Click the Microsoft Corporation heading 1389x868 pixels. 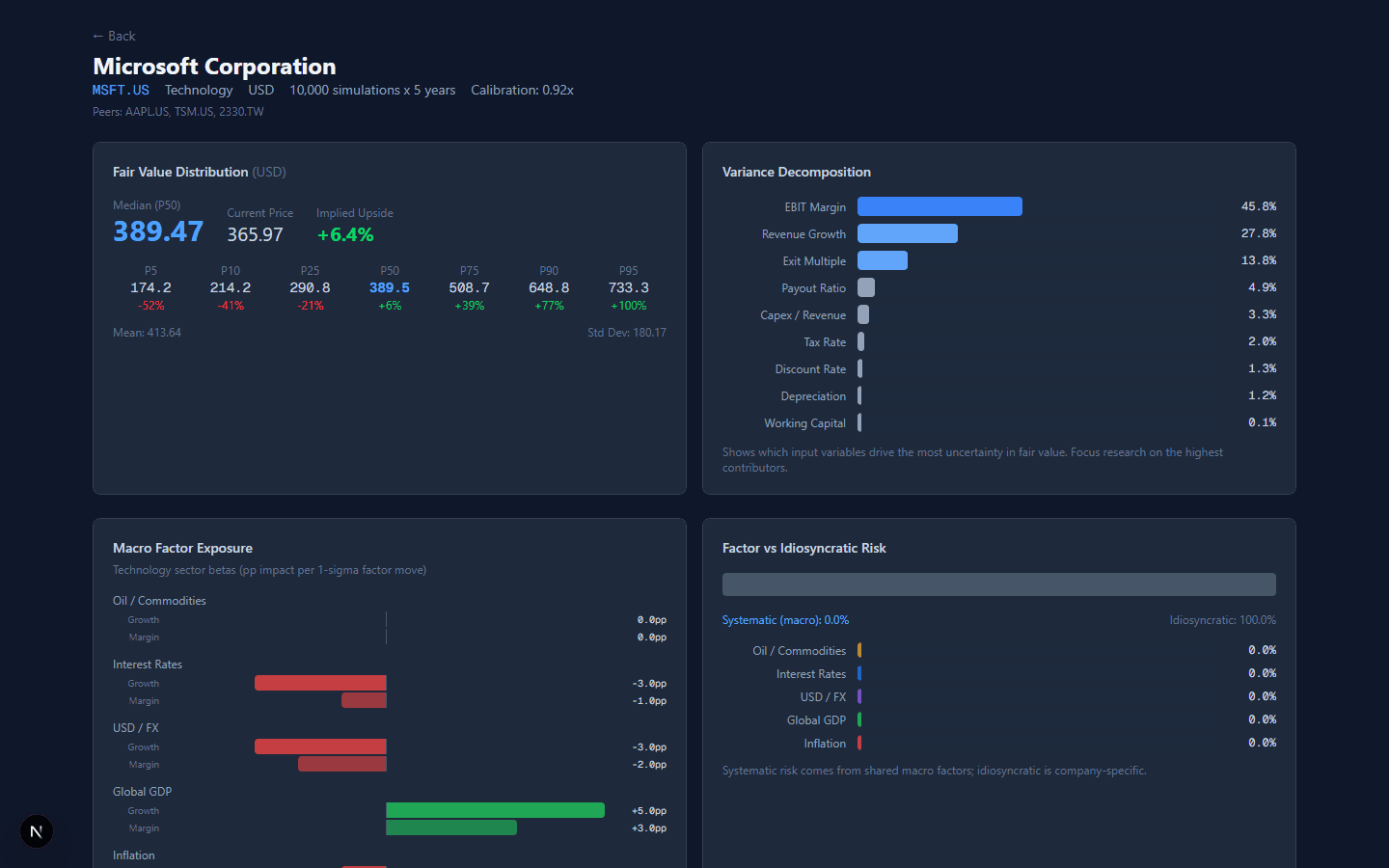click(214, 66)
